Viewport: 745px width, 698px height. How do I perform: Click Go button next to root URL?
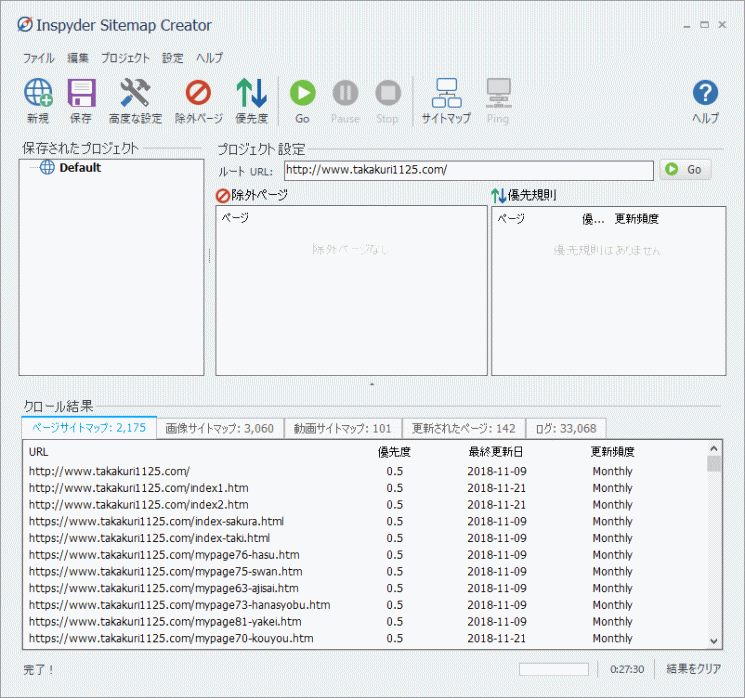click(x=685, y=170)
